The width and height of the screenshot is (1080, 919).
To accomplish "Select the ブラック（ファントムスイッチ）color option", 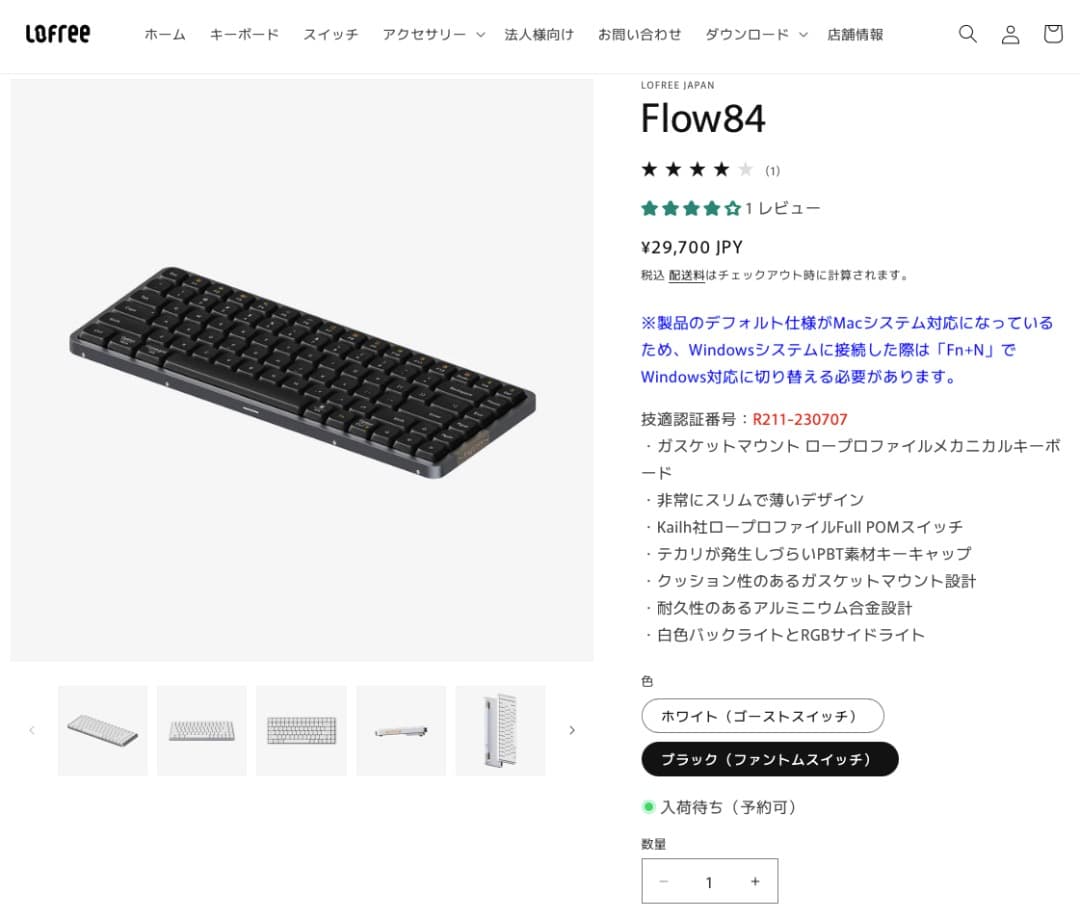I will click(x=769, y=759).
